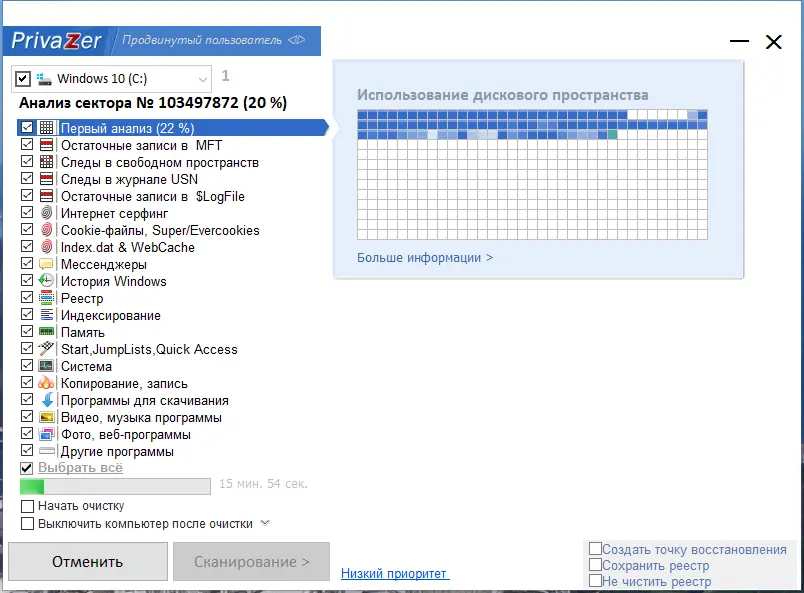Viewport: 804px width, 593px height.
Task: Open the Низкий приоритет link
Action: pos(395,574)
